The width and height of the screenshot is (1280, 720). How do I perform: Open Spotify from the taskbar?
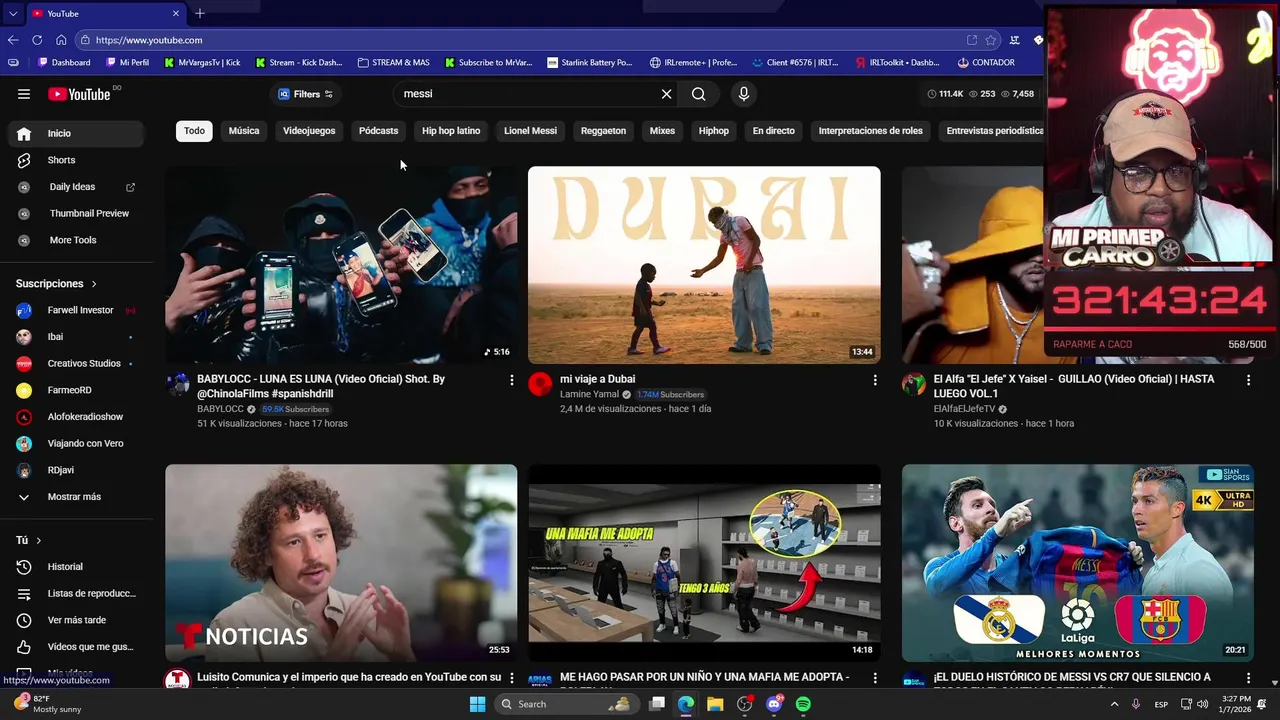(803, 704)
